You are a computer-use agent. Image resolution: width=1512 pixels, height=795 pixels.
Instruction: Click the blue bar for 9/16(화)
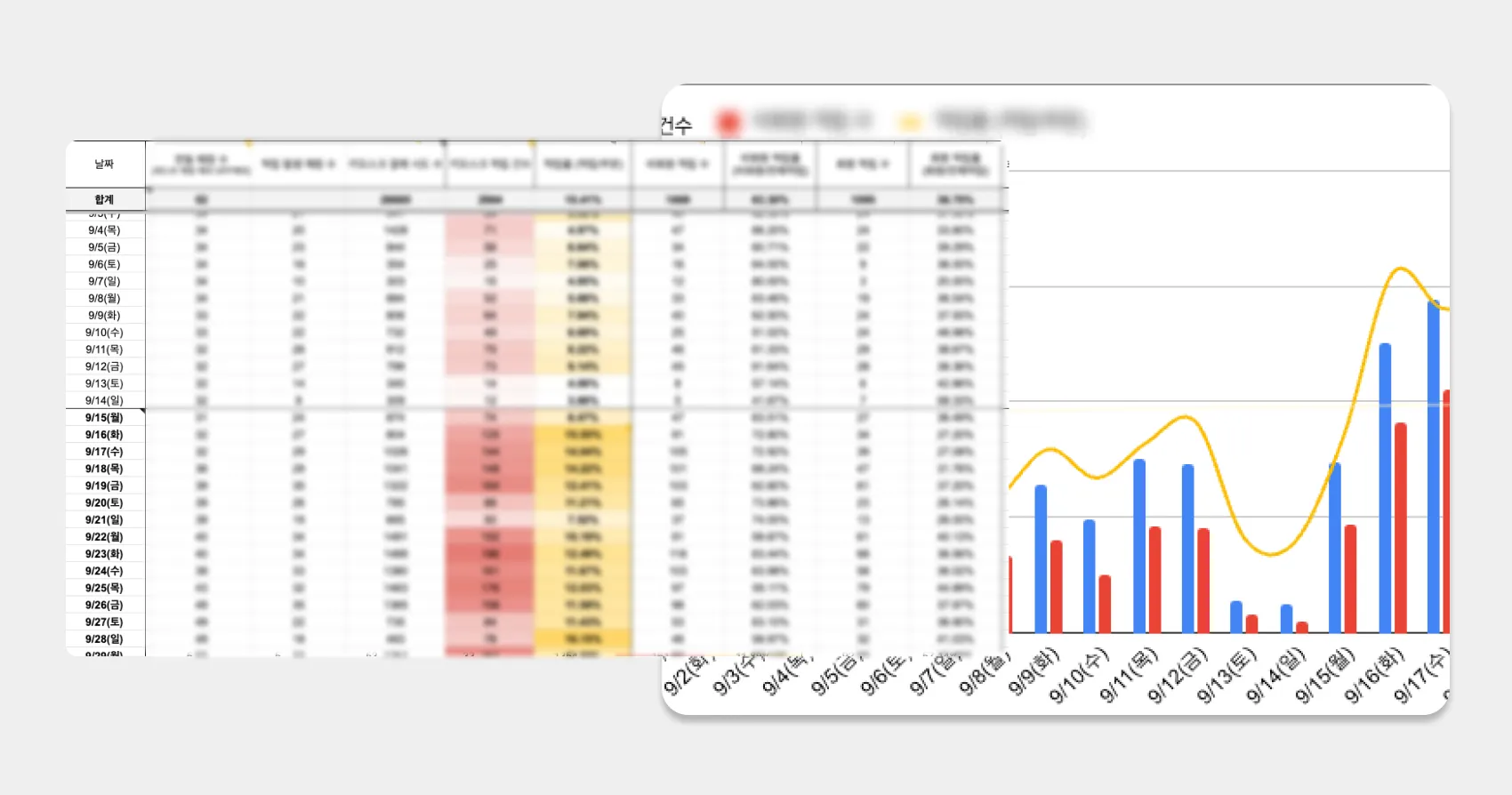[x=1385, y=487]
